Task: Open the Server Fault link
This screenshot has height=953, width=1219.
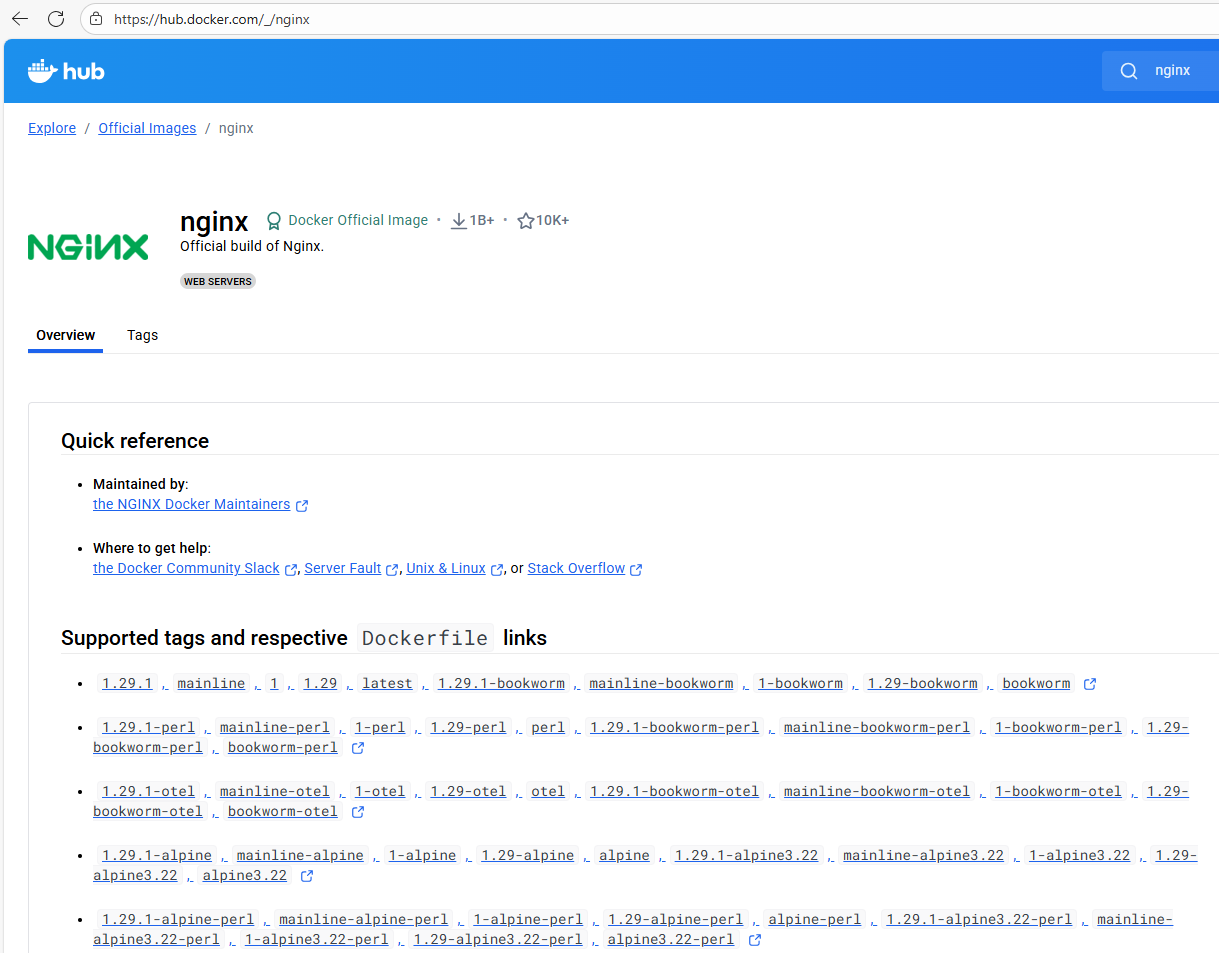Action: point(343,568)
